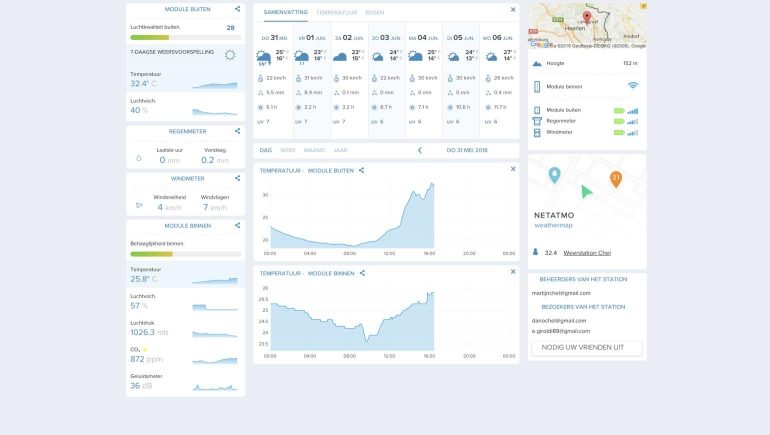The height and width of the screenshot is (435, 770).
Task: Click the Luchtkwaliteit buiten quality bar
Action: (184, 37)
